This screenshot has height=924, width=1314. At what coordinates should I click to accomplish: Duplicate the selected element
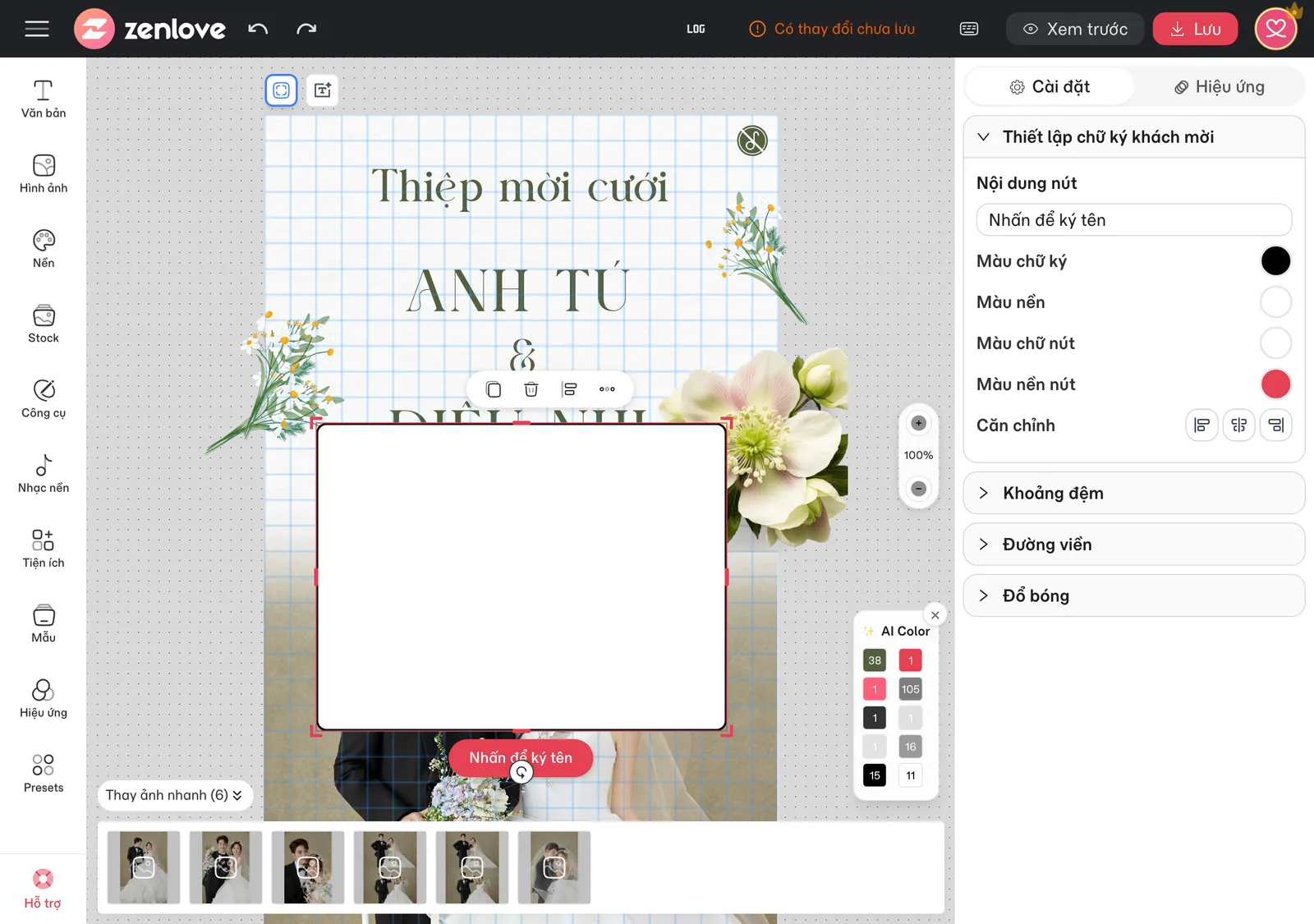pyautogui.click(x=493, y=389)
